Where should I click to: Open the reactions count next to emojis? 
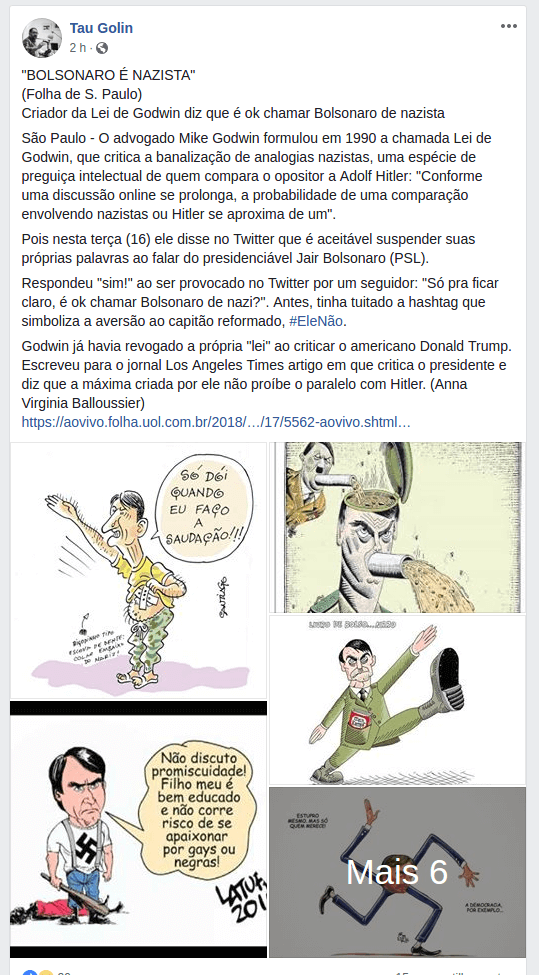click(64, 973)
